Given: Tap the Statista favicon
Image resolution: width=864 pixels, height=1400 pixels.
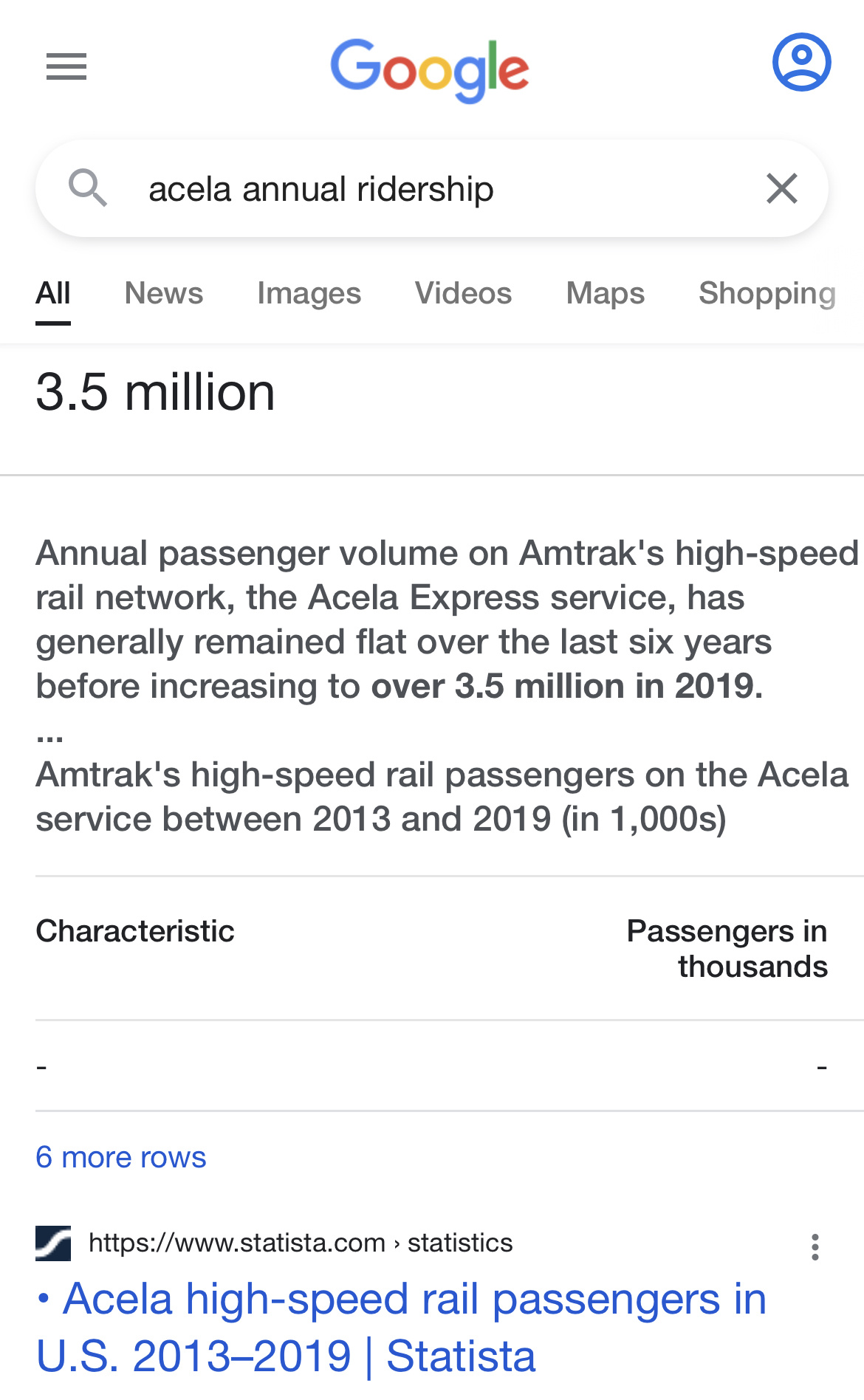Looking at the screenshot, I should tap(53, 1243).
